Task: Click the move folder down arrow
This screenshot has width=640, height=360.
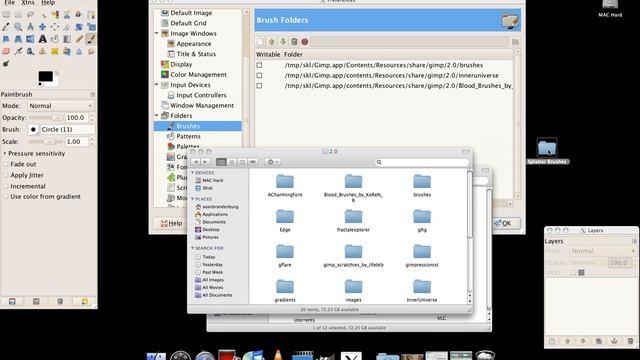Action: (x=282, y=42)
